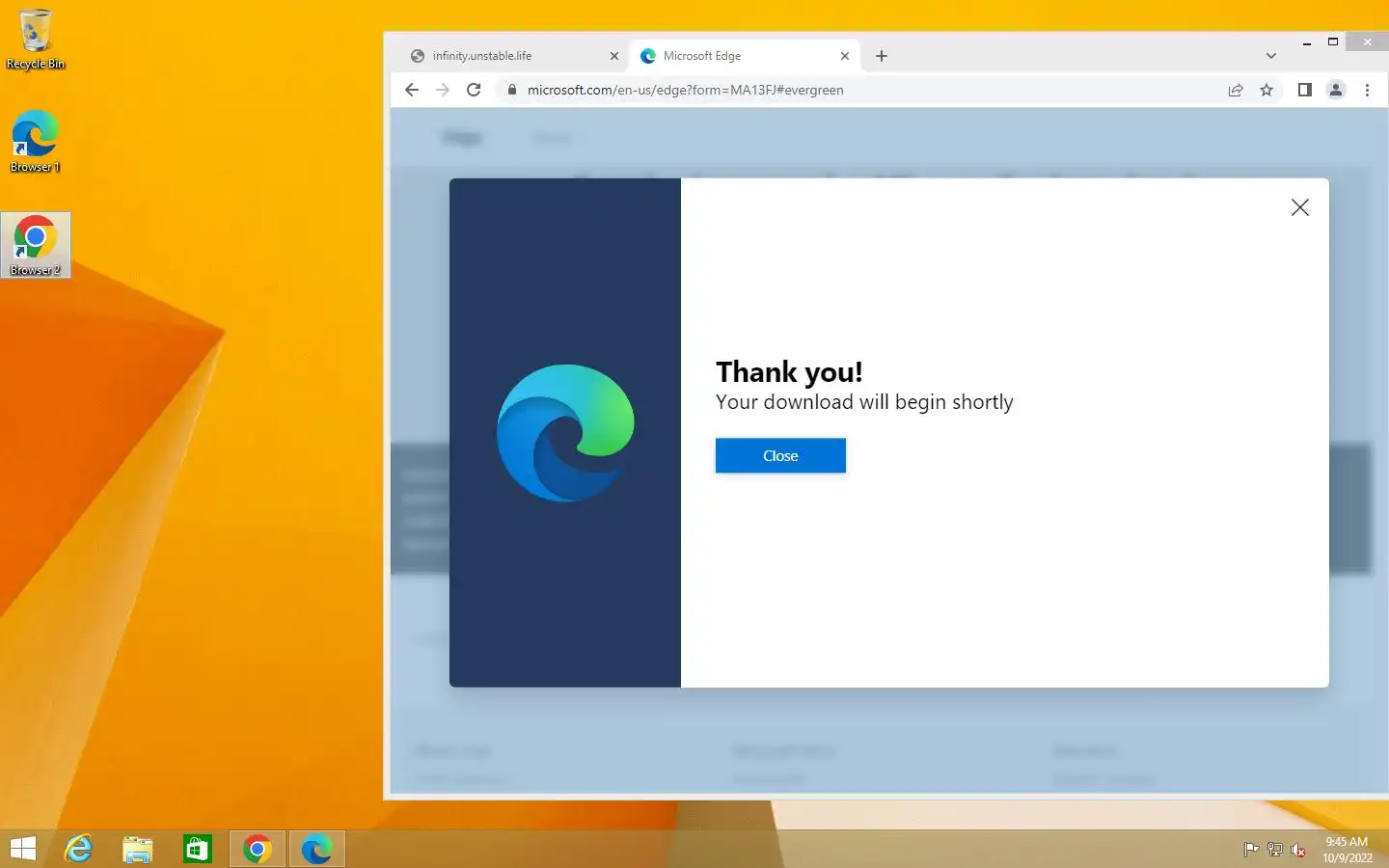Switch to the infinity.unstable.life tab
The width and height of the screenshot is (1389, 868).
[x=513, y=56]
